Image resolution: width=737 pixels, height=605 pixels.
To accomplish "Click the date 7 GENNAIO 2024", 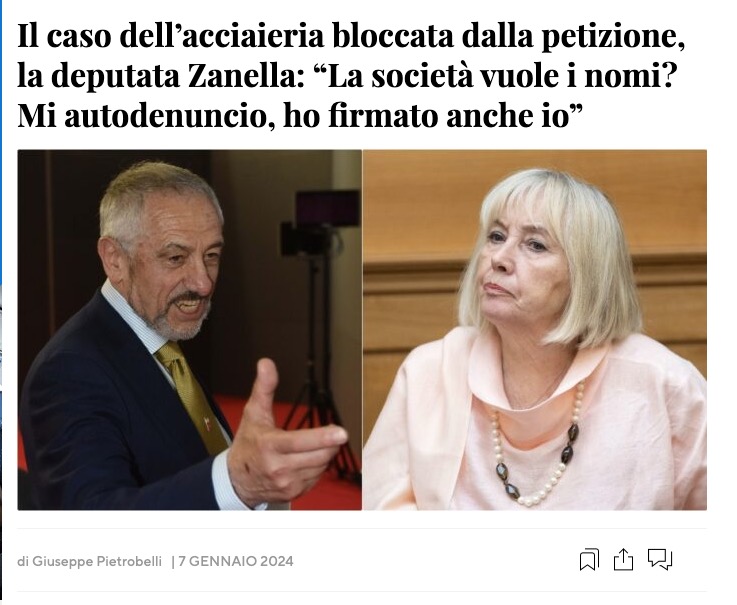I will coord(236,561).
